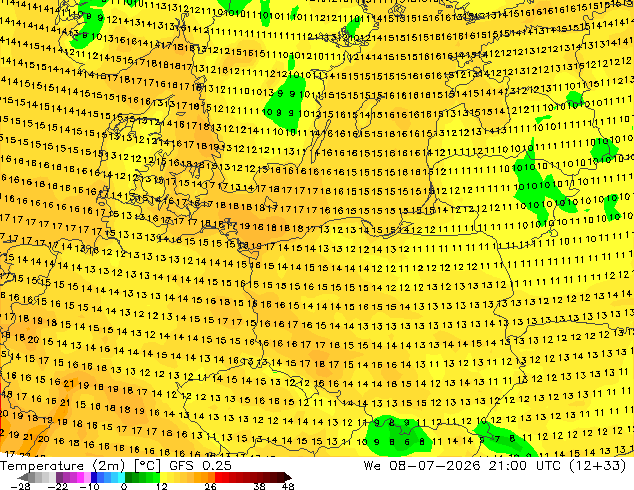This screenshot has width=634, height=490.
Task: Click the "0" legend scale label
Action: click(124, 486)
